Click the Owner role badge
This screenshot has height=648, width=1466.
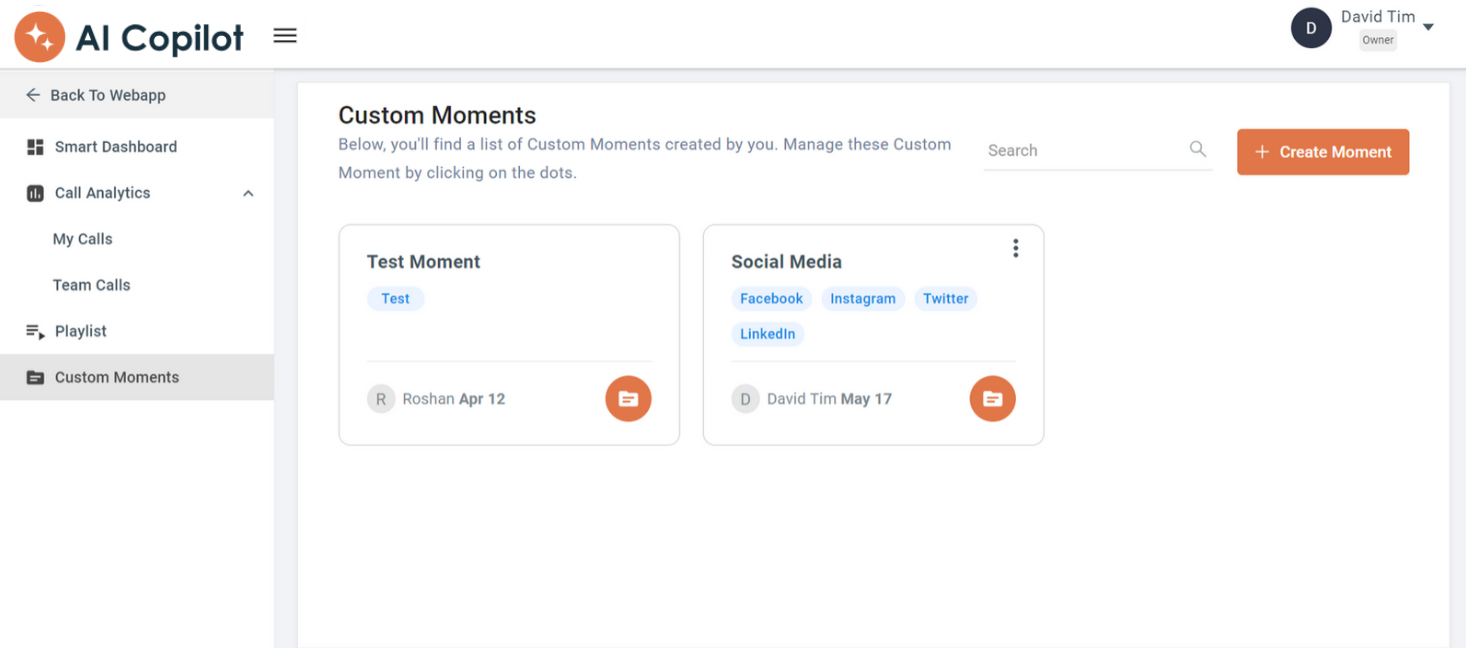1377,41
